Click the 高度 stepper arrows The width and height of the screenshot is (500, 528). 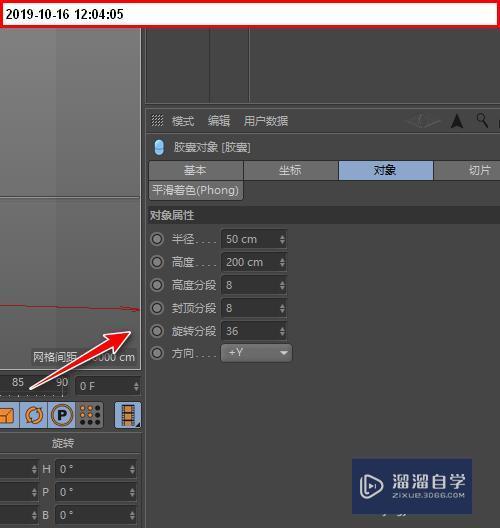tap(282, 262)
